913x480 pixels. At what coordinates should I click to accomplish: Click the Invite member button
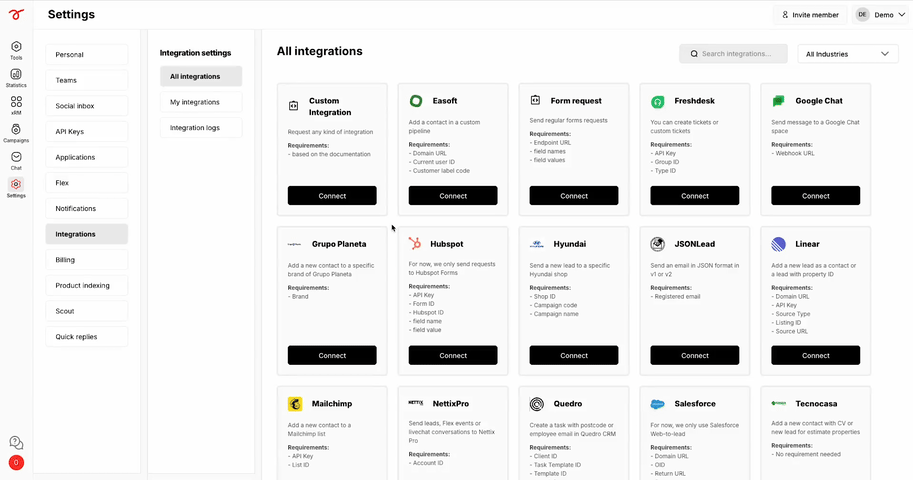click(x=811, y=15)
